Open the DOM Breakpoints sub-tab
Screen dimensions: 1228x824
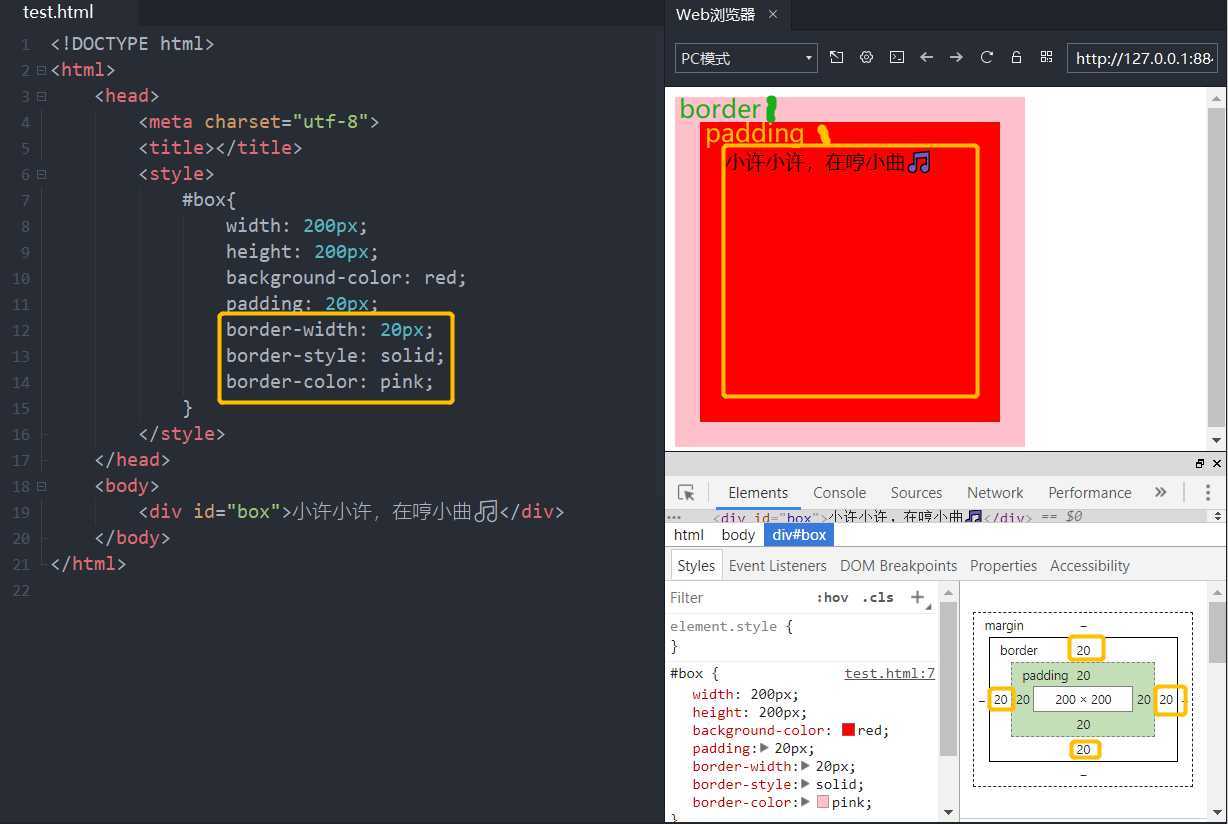point(898,565)
